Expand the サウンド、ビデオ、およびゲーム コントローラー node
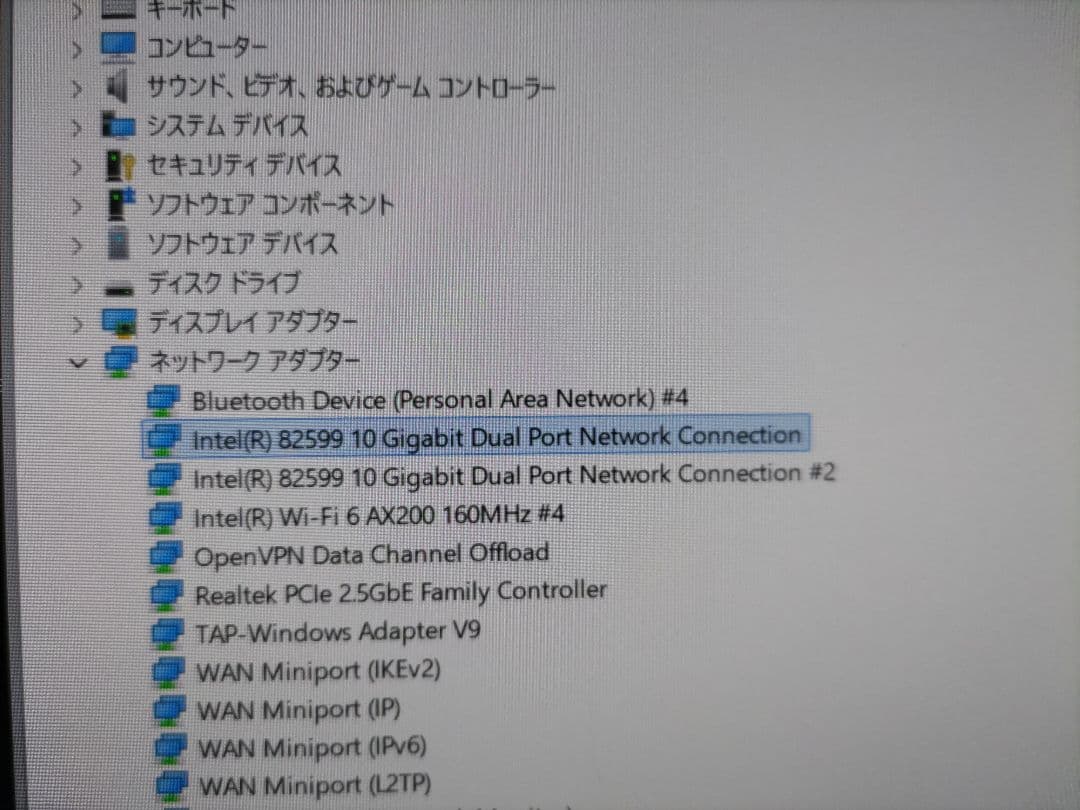This screenshot has height=810, width=1080. [77, 89]
